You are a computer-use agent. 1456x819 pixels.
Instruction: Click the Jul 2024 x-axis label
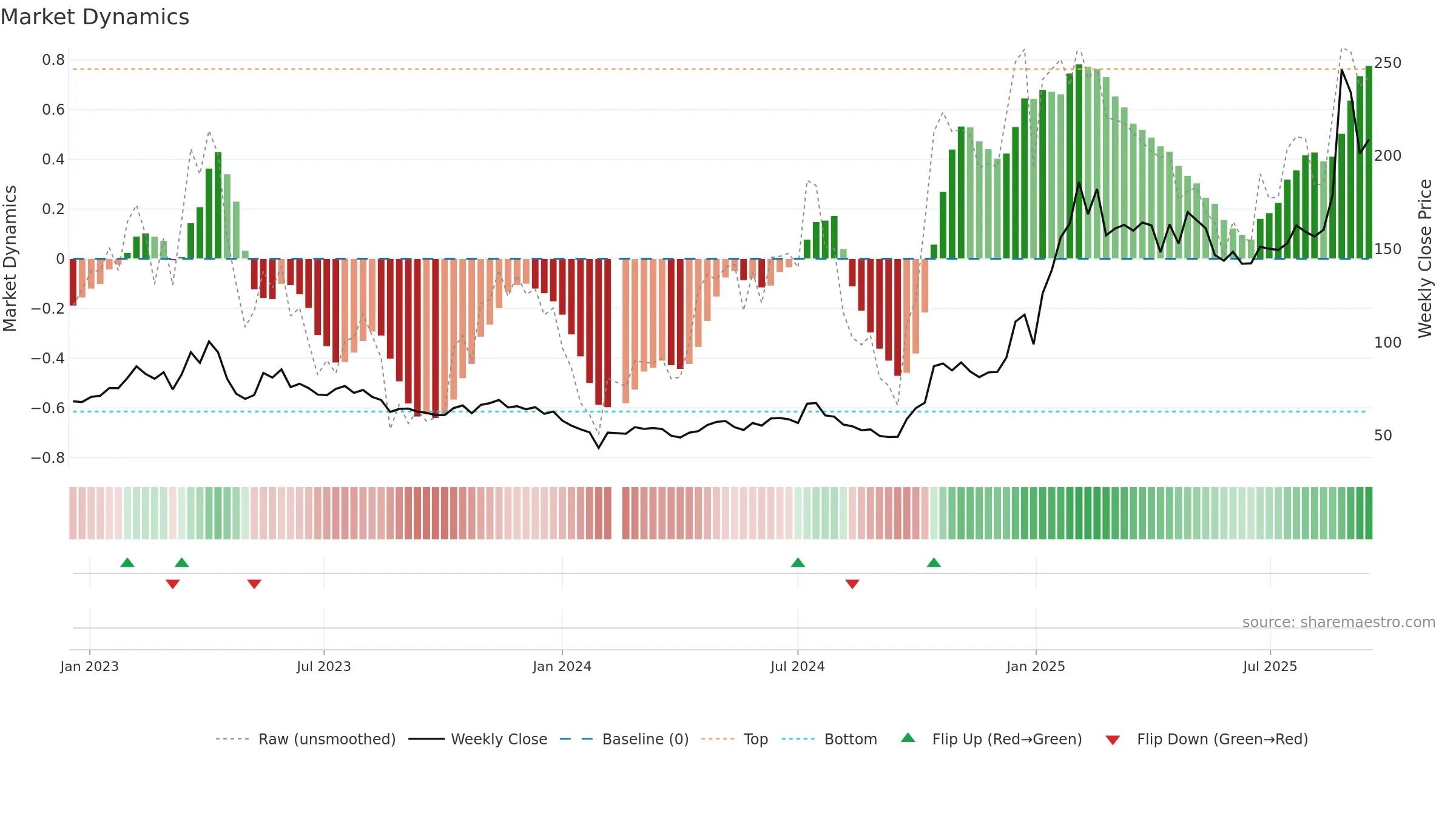click(x=798, y=666)
